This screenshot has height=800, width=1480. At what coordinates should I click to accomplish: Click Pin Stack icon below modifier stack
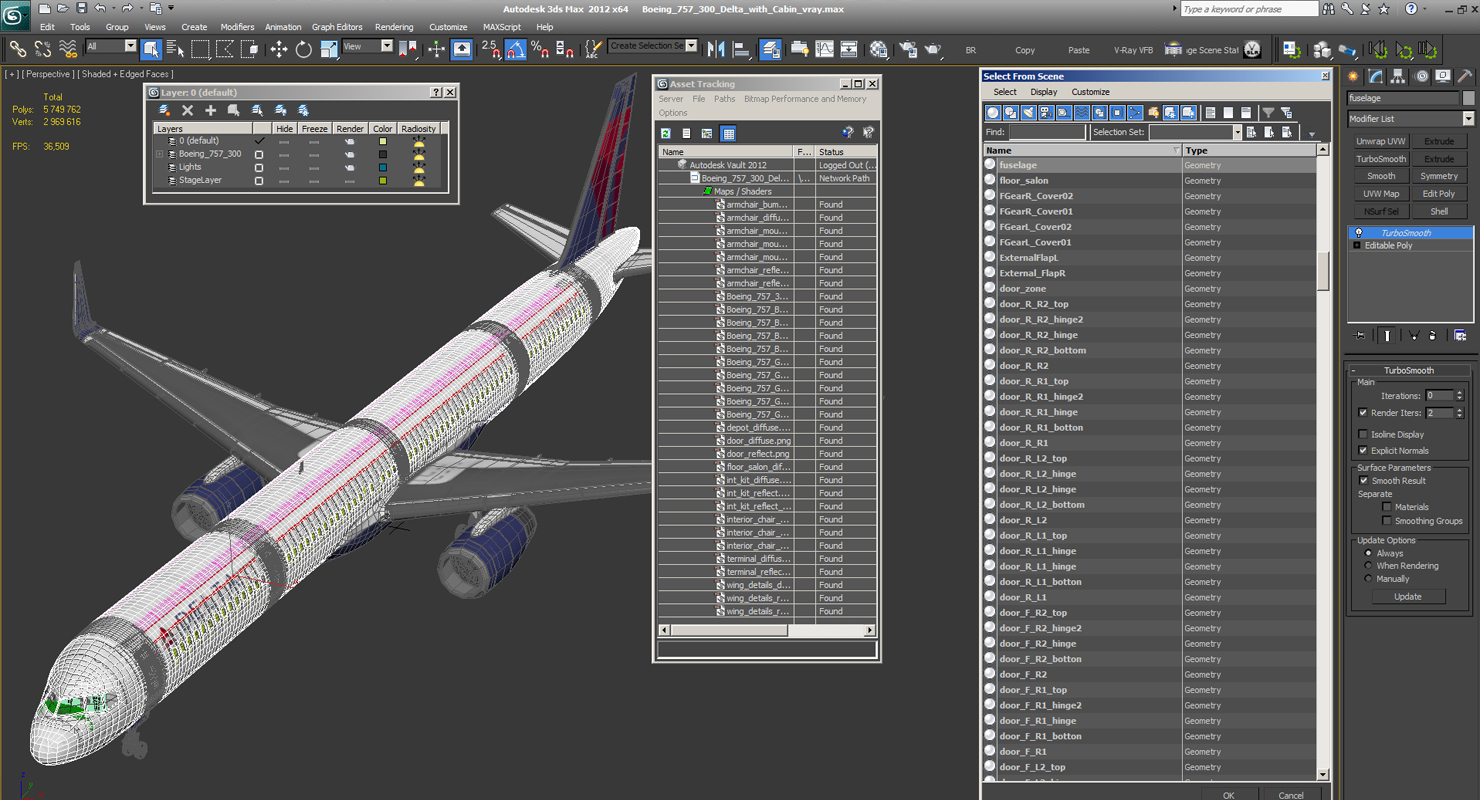[1360, 336]
